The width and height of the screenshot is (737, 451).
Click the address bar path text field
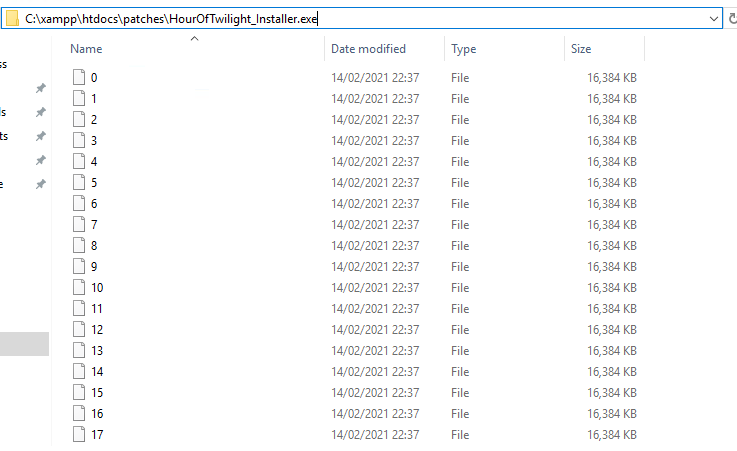coord(362,19)
